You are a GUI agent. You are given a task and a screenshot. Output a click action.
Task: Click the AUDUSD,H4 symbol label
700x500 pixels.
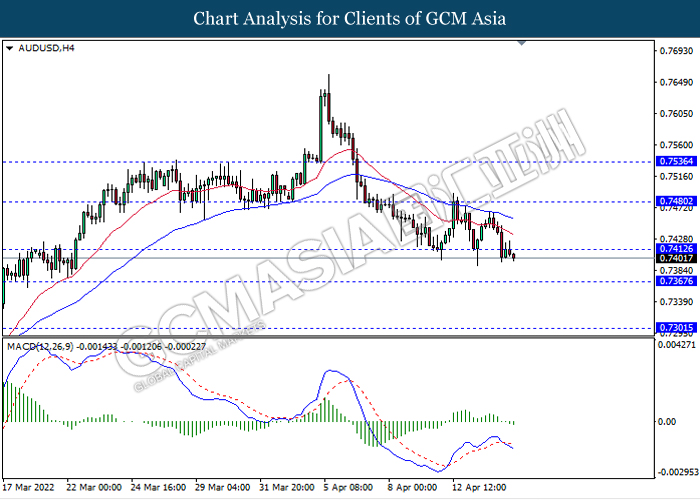(x=46, y=48)
